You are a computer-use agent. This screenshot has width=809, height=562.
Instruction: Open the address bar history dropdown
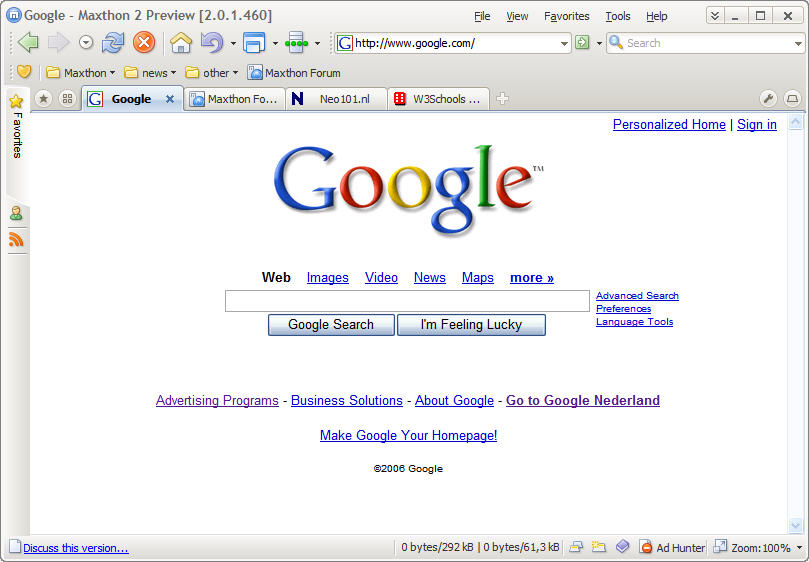564,43
